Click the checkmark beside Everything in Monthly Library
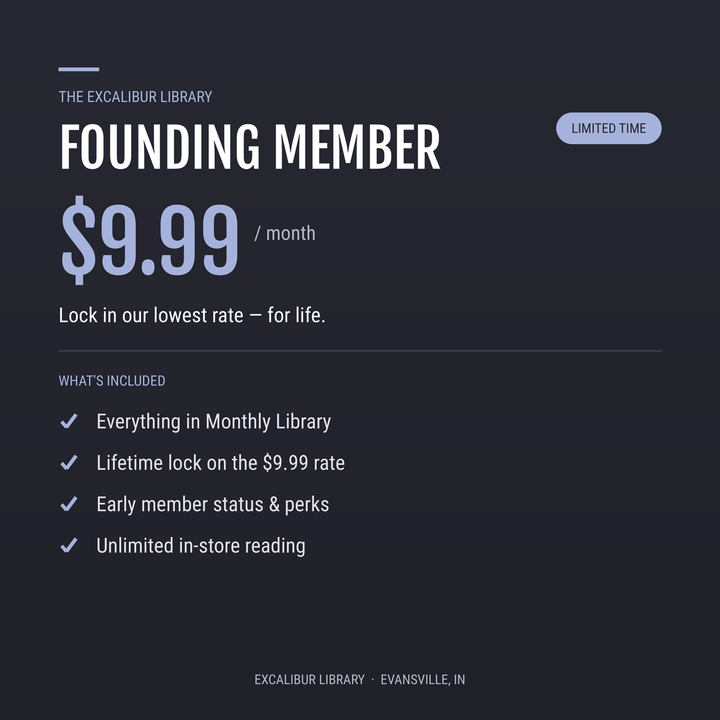720x720 pixels. click(x=69, y=421)
